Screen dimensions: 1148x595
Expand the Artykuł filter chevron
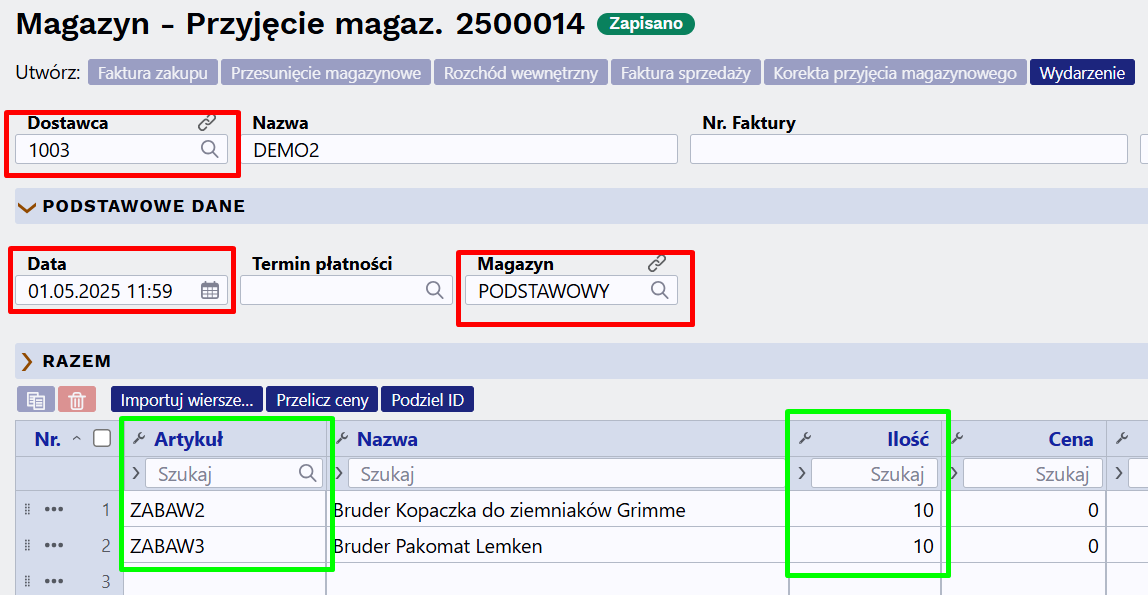coord(135,473)
